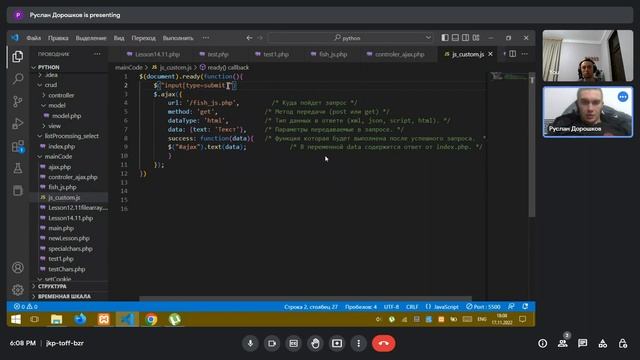Split the editor to the right
This screenshot has height=360, width=640.
[513, 54]
